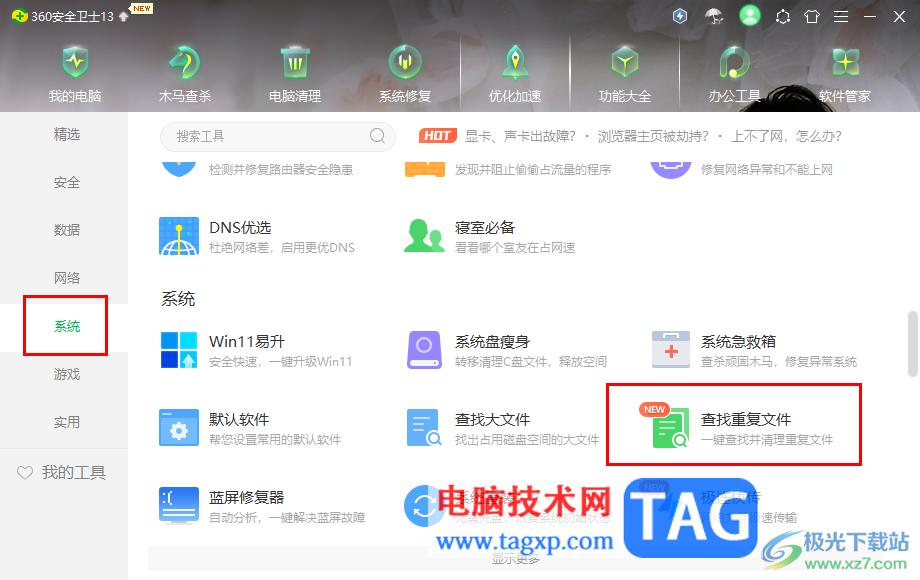Click the skin shirt icon in title bar
The width and height of the screenshot is (920, 580).
pos(812,16)
